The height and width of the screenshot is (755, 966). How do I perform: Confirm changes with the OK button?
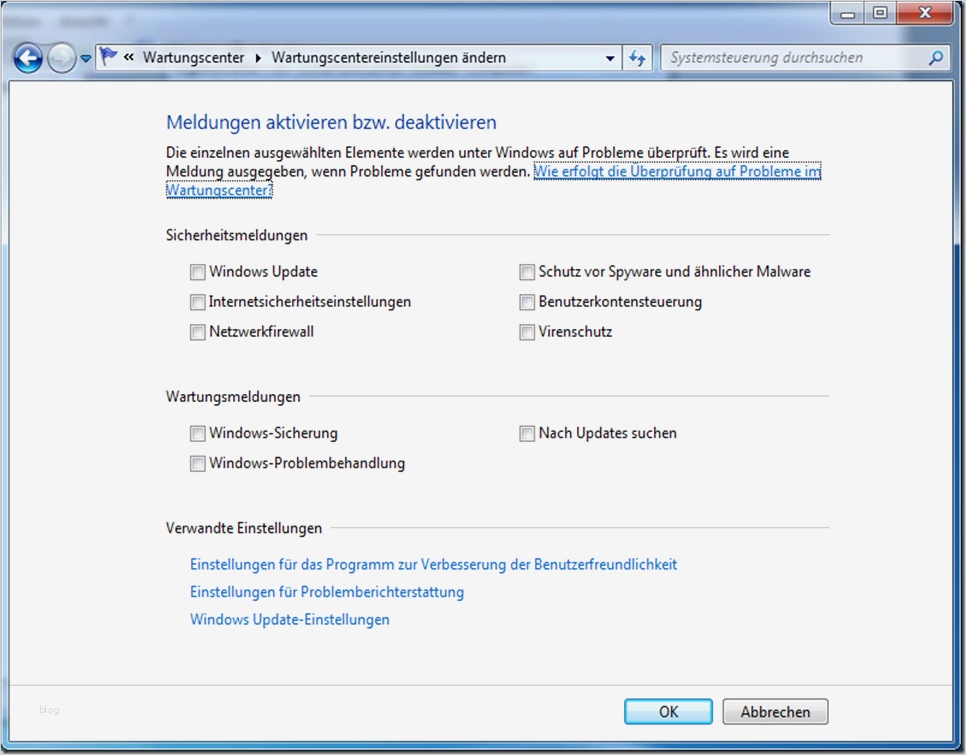tap(667, 711)
